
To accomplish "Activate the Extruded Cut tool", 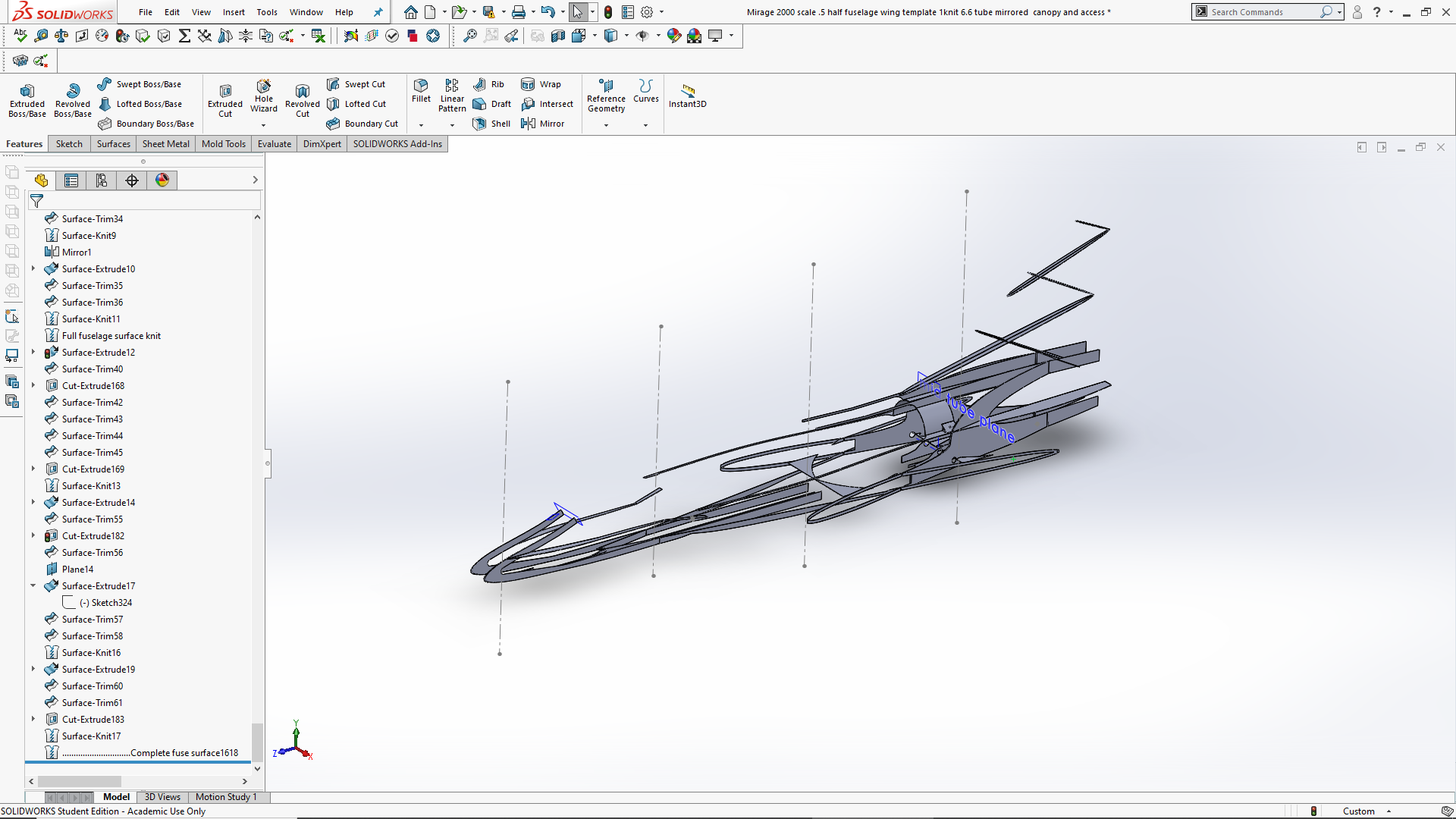I will [225, 100].
